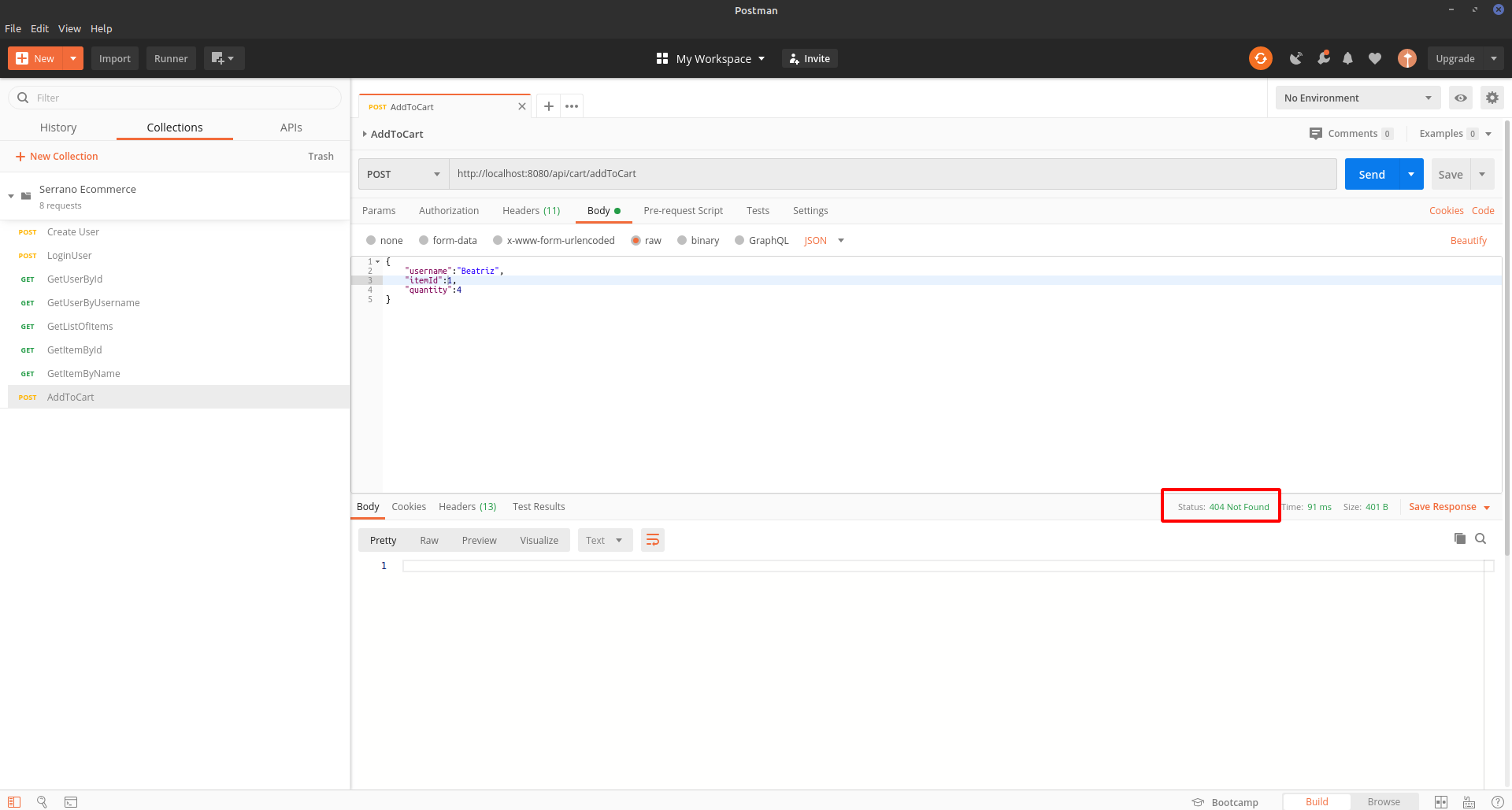
Task: Open the New button dropdown arrow
Action: click(73, 58)
